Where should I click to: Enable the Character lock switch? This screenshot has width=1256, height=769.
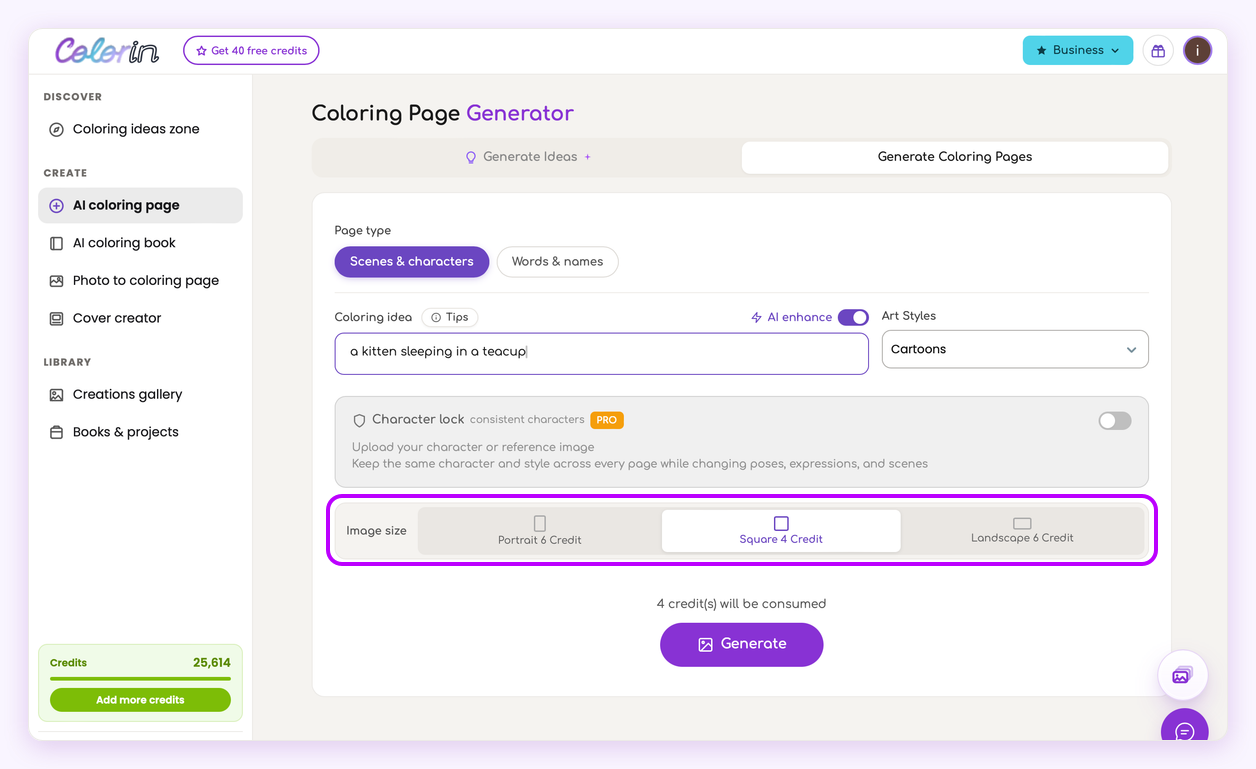[1115, 421]
